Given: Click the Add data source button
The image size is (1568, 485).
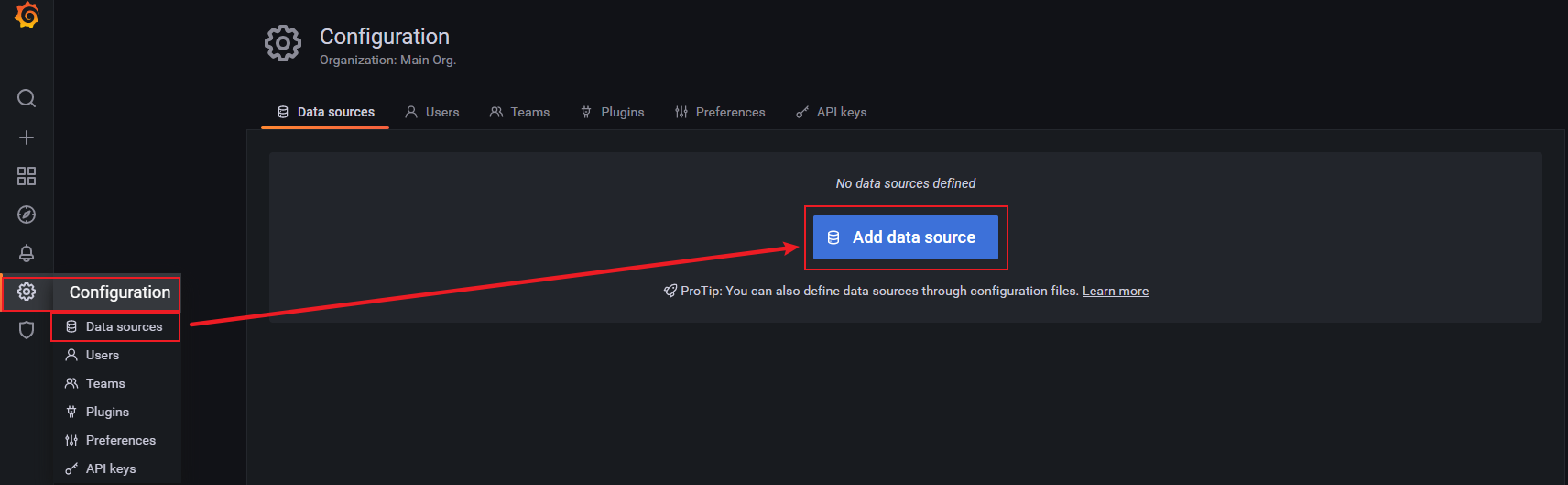Looking at the screenshot, I should (906, 237).
